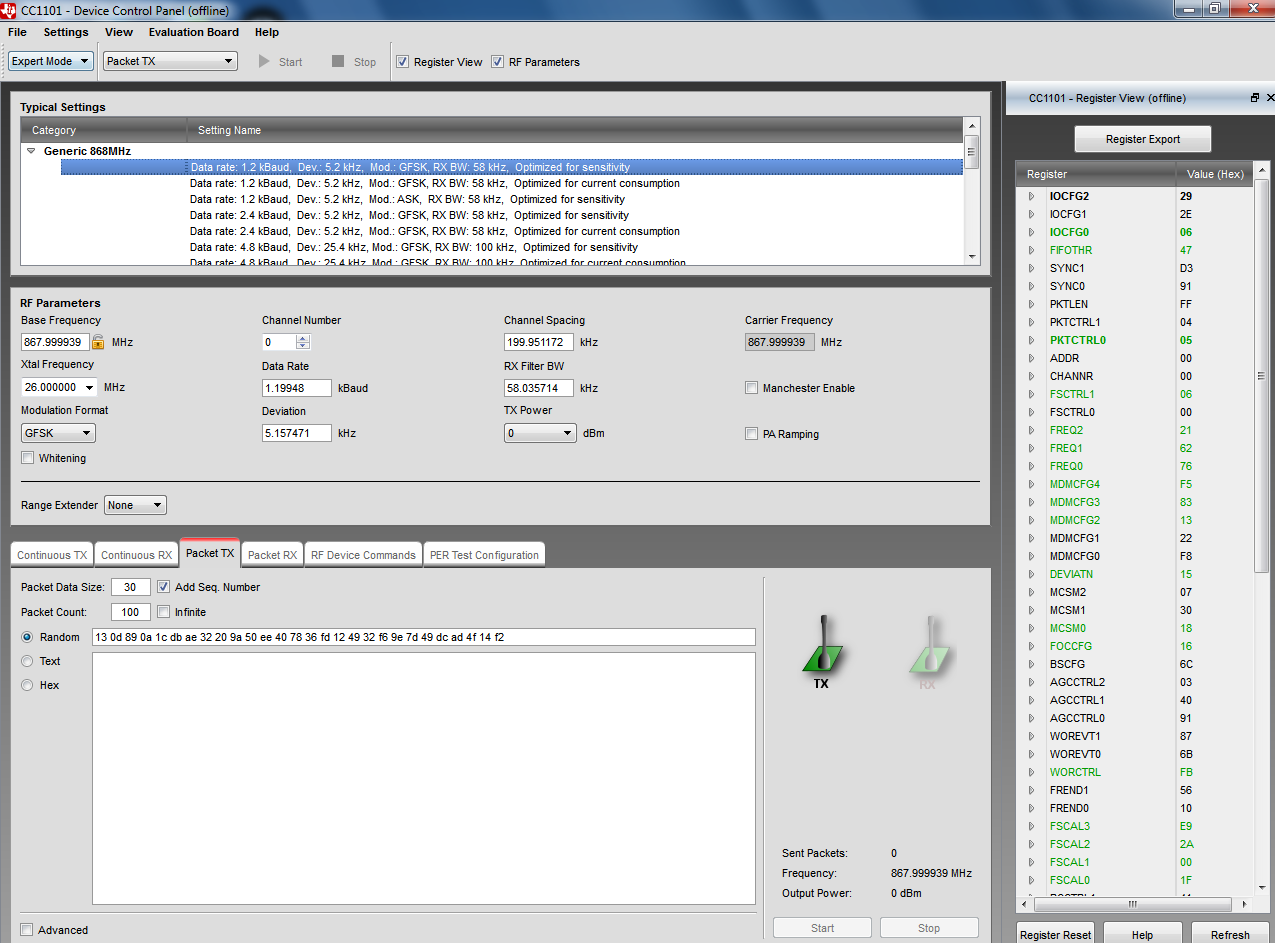Enable the Whitening checkbox
Viewport: 1275px width, 943px height.
click(27, 458)
